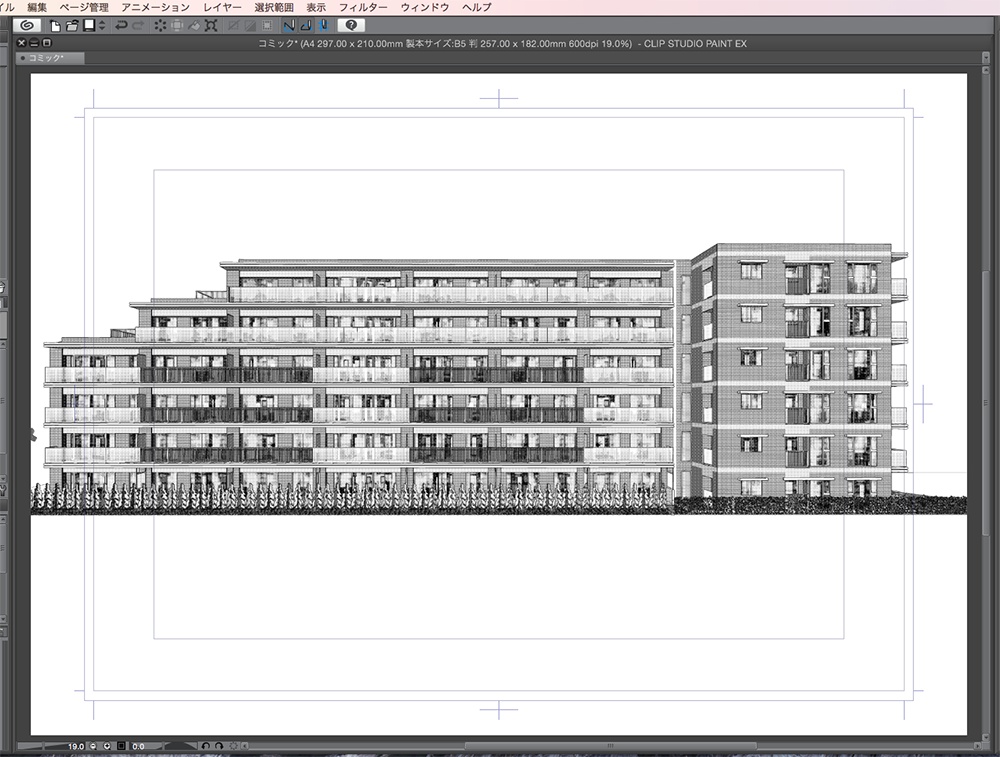Click the zoom slider showing 19.0
The height and width of the screenshot is (757, 1000).
pyautogui.click(x=52, y=746)
